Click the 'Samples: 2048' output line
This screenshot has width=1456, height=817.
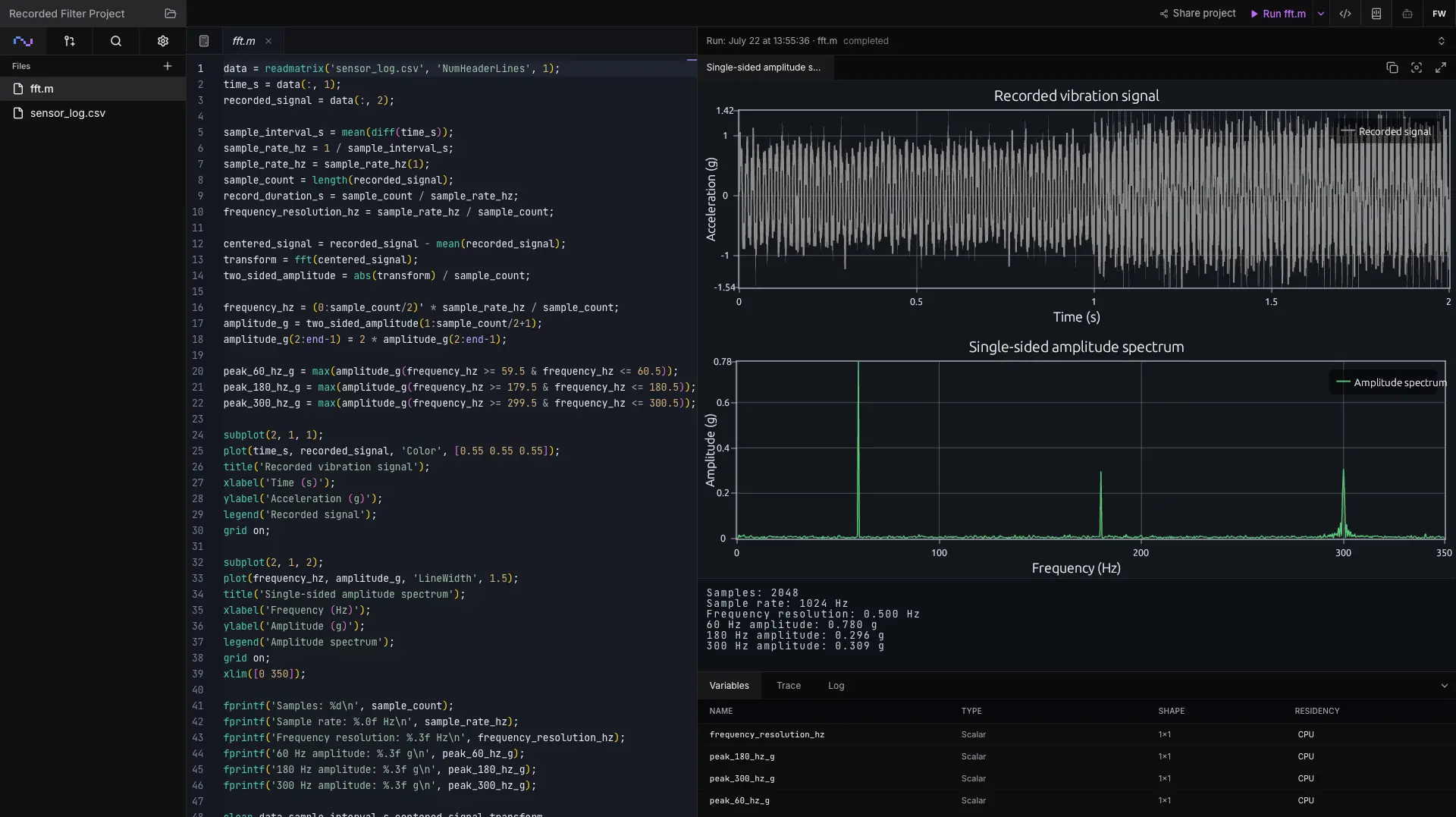pyautogui.click(x=752, y=592)
